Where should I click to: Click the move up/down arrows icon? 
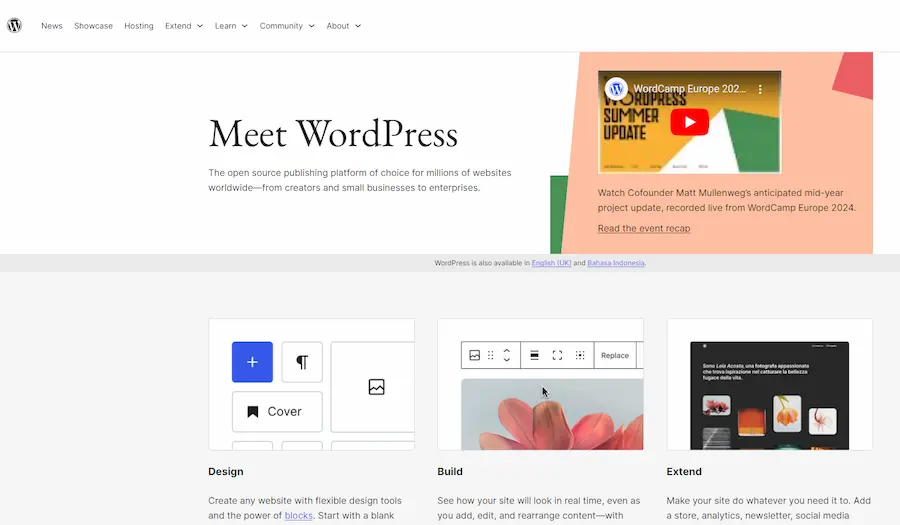[507, 355]
